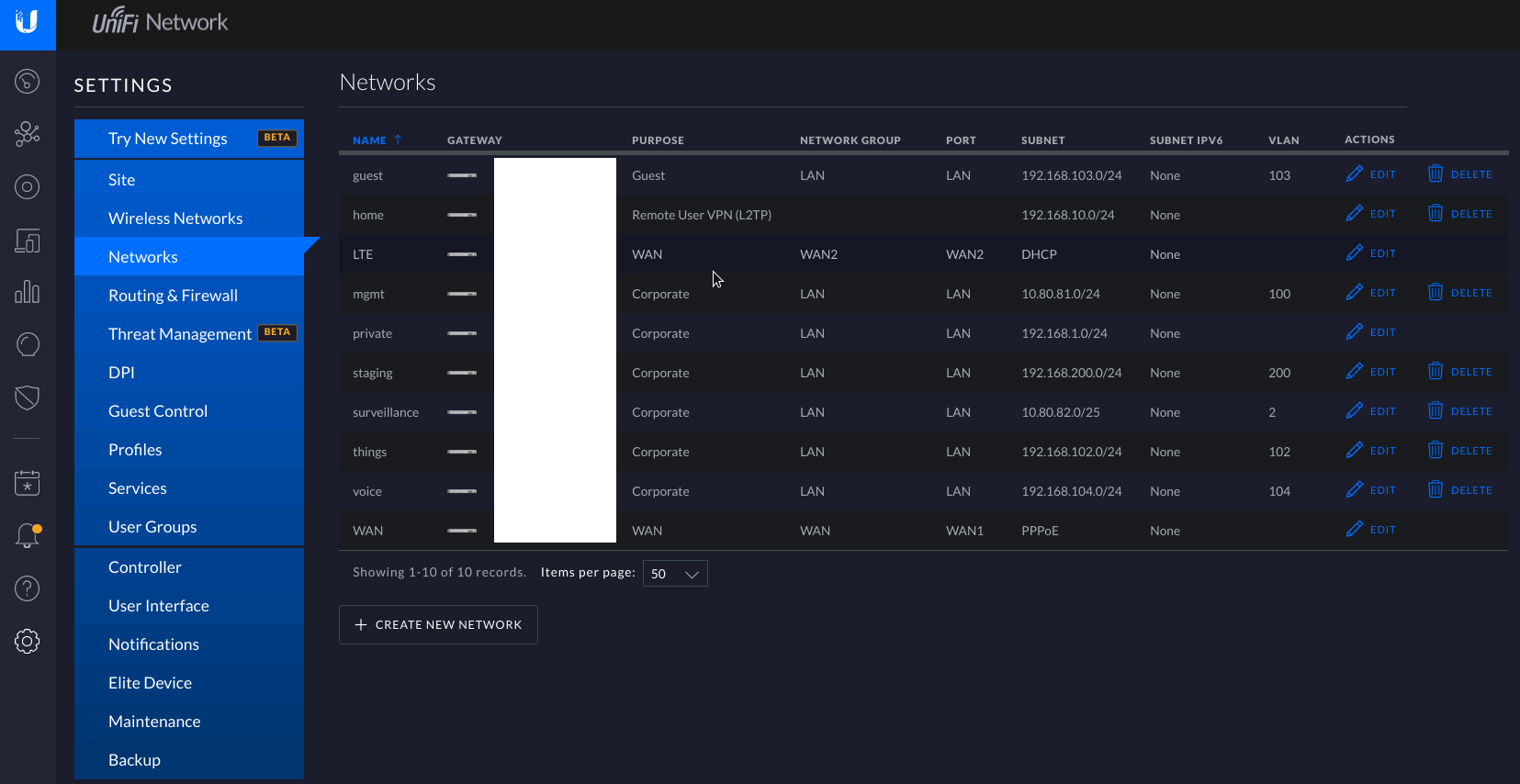
Task: Open the Items per page dropdown
Action: click(x=675, y=574)
